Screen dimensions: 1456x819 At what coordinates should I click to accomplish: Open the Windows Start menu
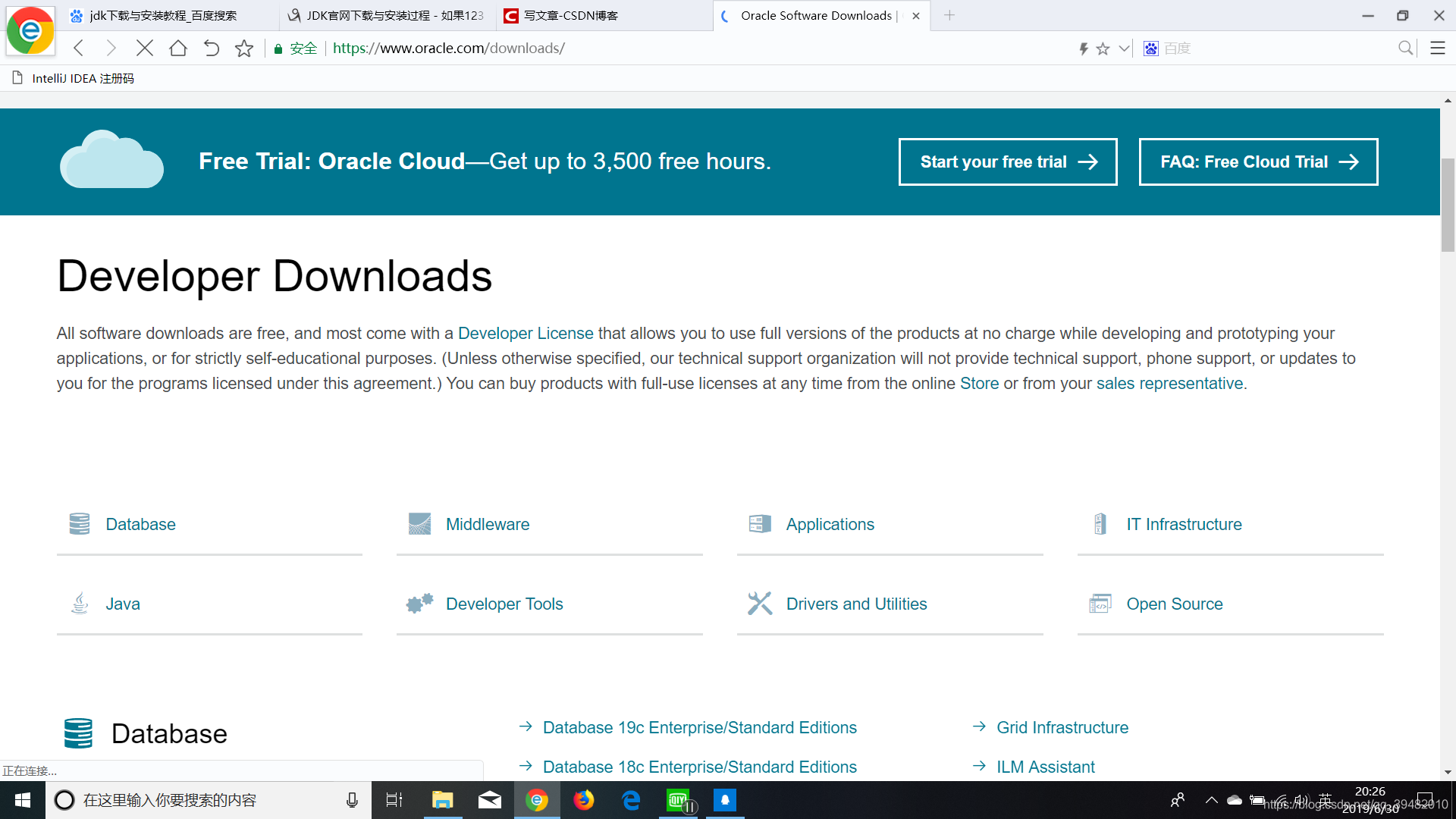tap(23, 800)
